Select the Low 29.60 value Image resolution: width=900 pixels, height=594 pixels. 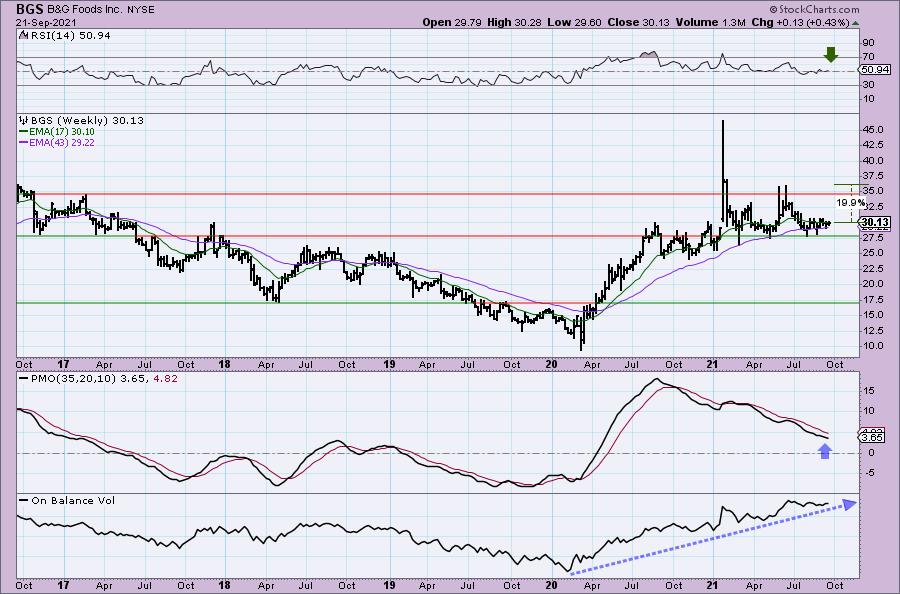pyautogui.click(x=574, y=22)
